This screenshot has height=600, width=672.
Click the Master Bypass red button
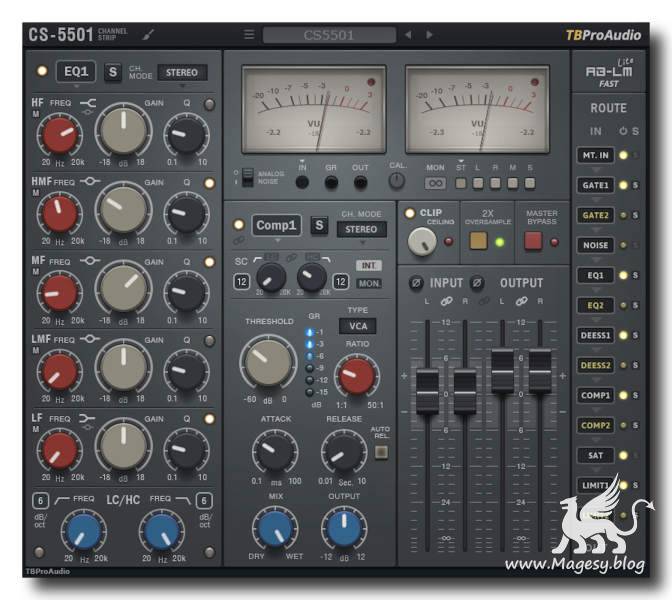pyautogui.click(x=533, y=241)
